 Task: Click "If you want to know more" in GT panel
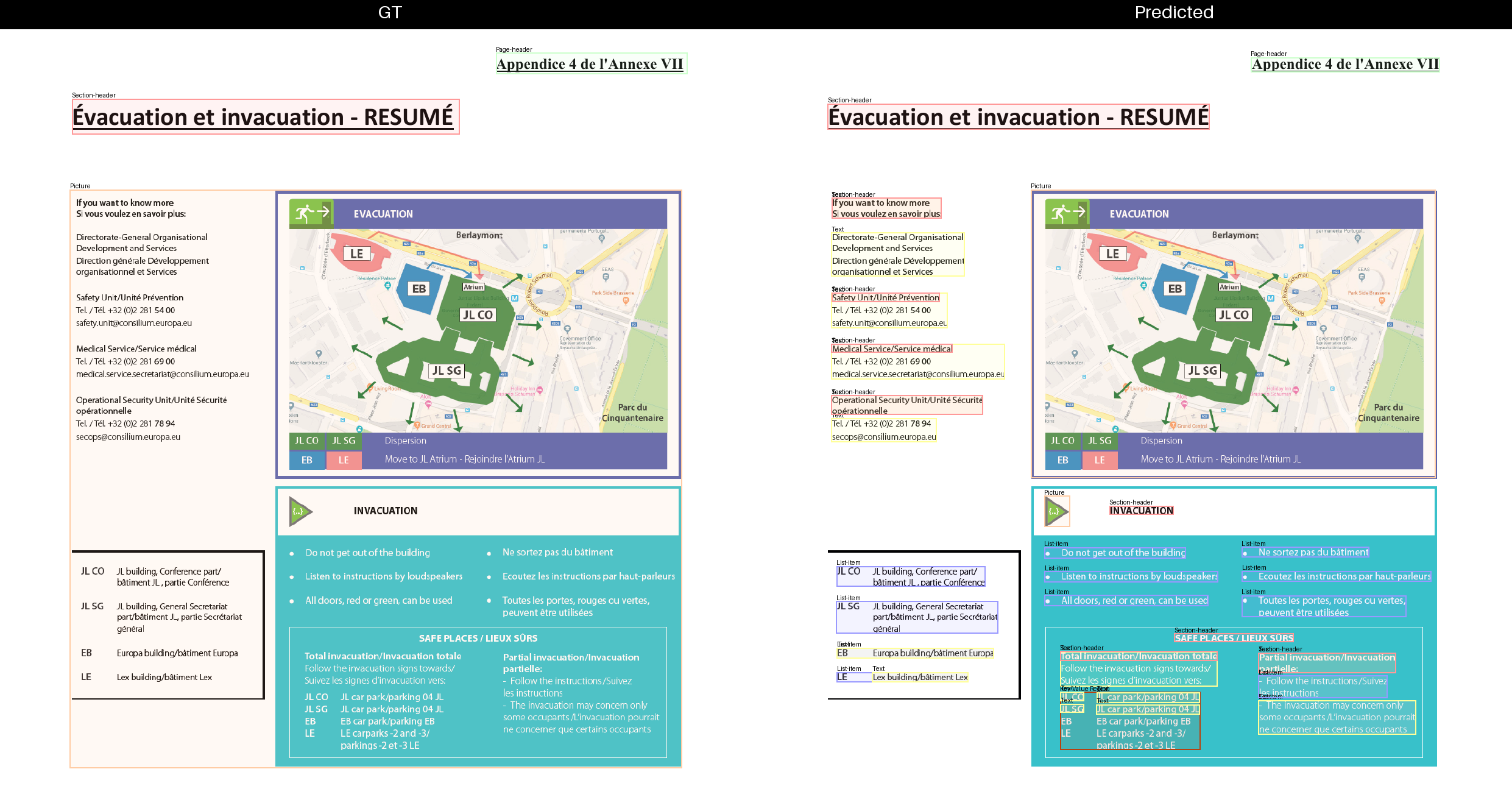tap(125, 203)
